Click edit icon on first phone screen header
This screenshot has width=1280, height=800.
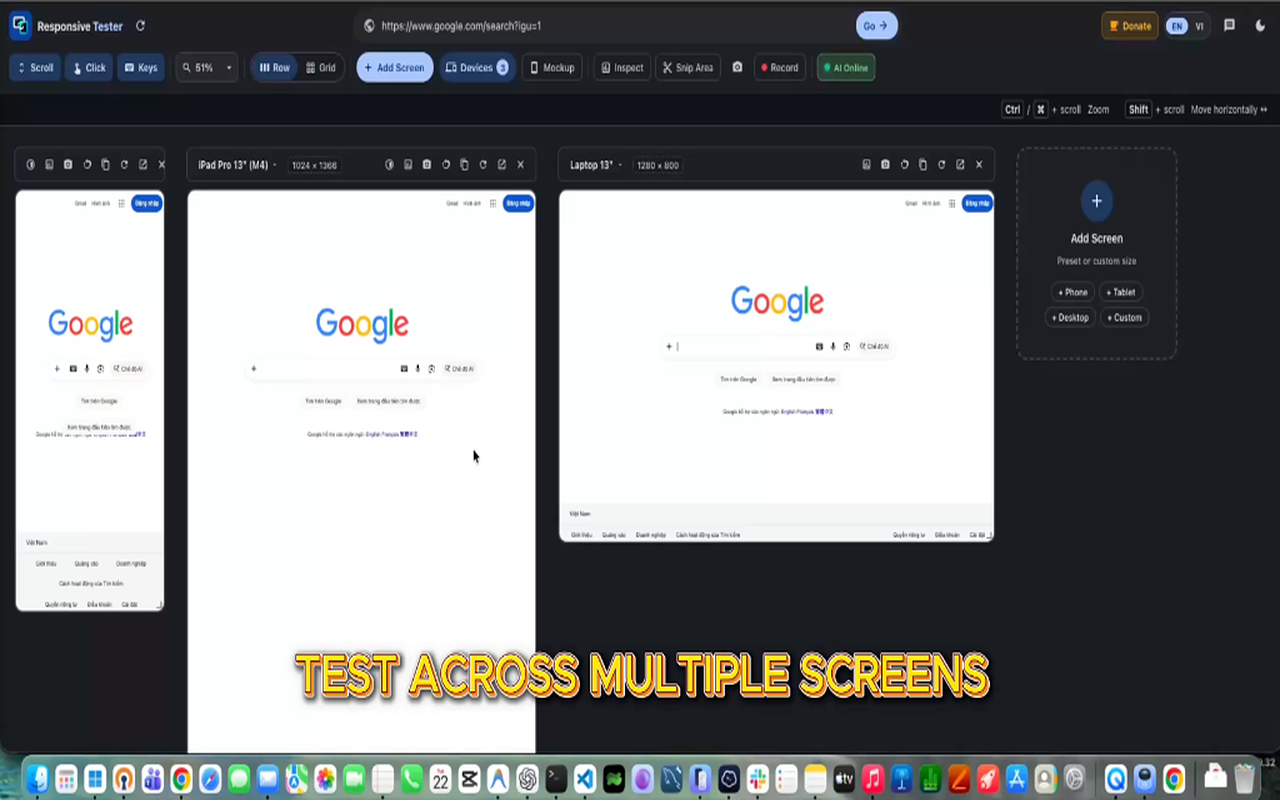[x=143, y=165]
